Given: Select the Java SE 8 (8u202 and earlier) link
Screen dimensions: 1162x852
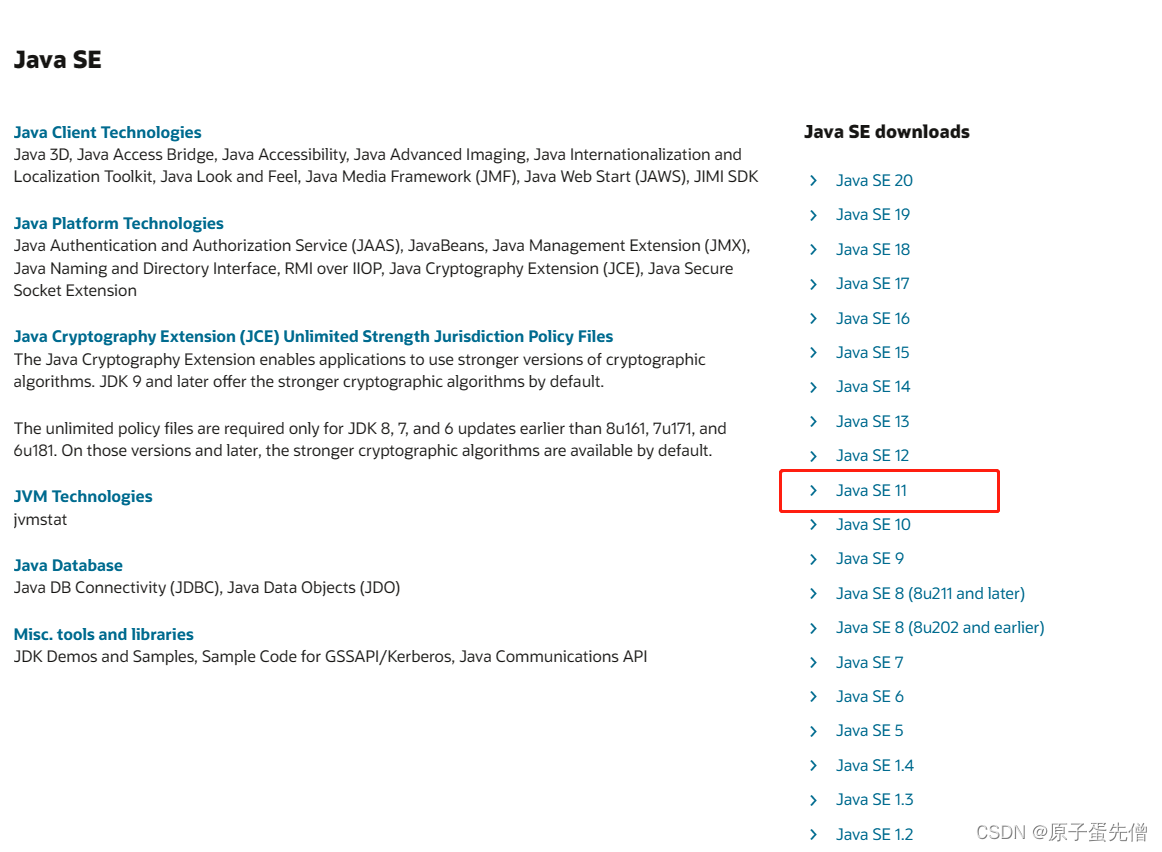Looking at the screenshot, I should pos(940,627).
